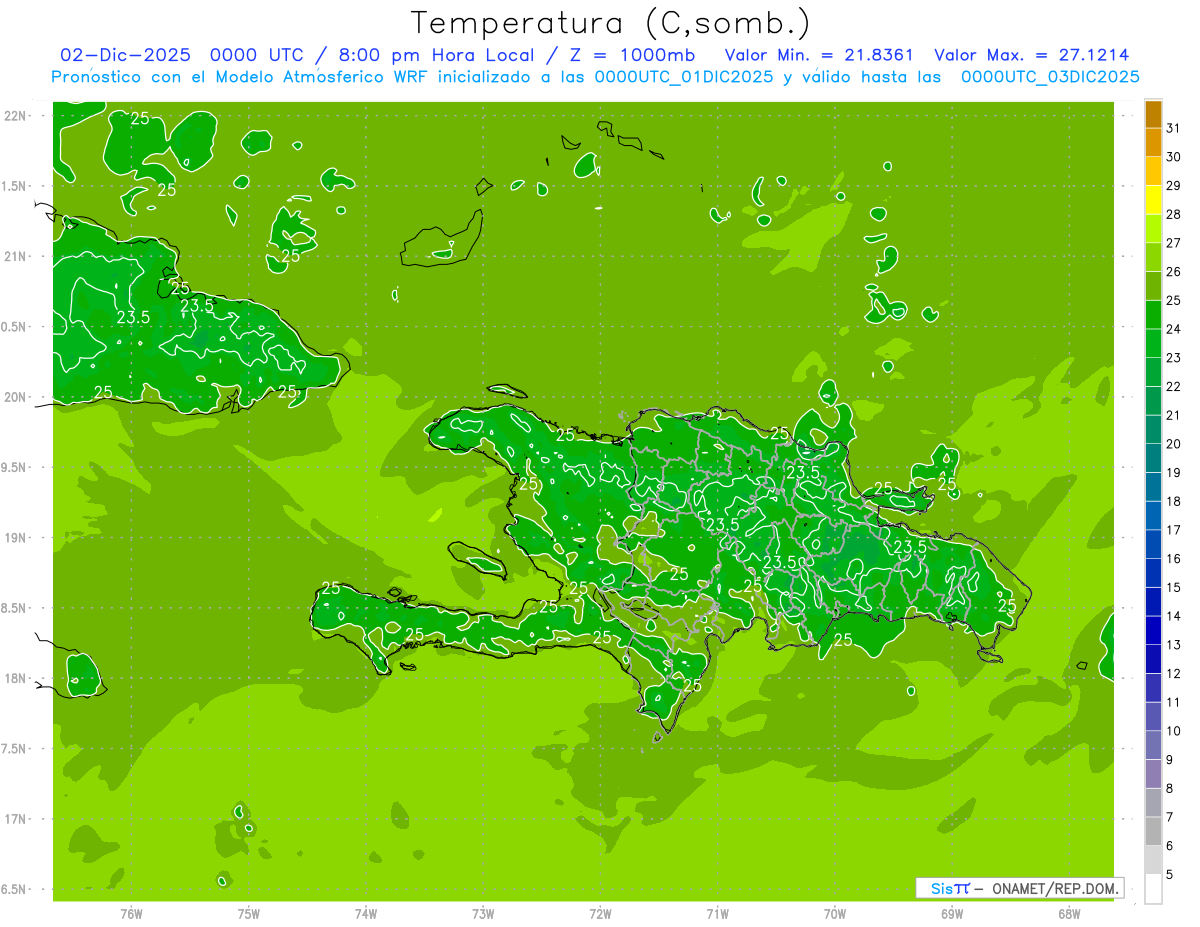Click 'Valor Min. = 21.8361' text
1200x927 pixels.
pos(820,55)
